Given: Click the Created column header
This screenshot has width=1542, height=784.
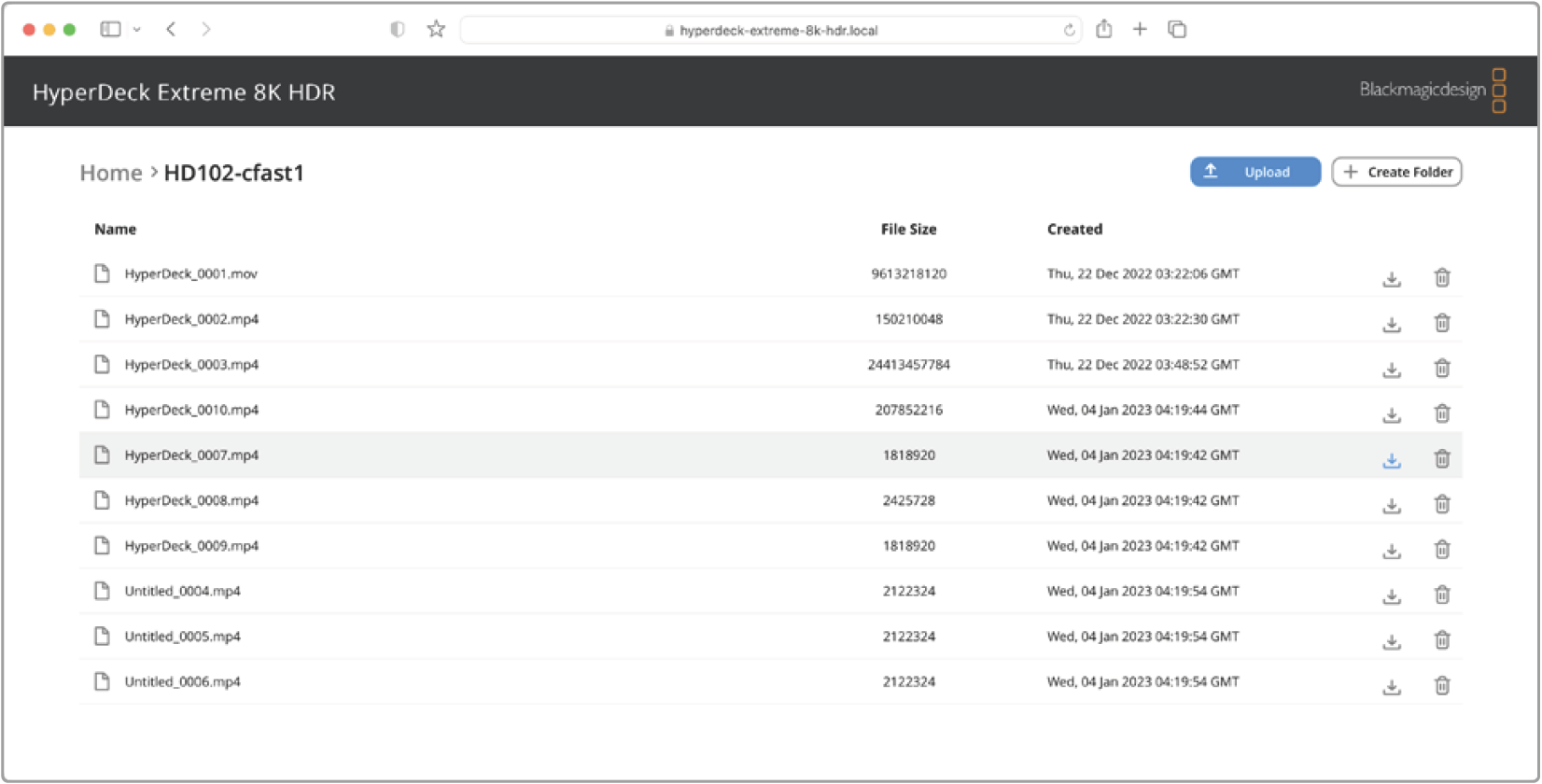Looking at the screenshot, I should click(1075, 229).
